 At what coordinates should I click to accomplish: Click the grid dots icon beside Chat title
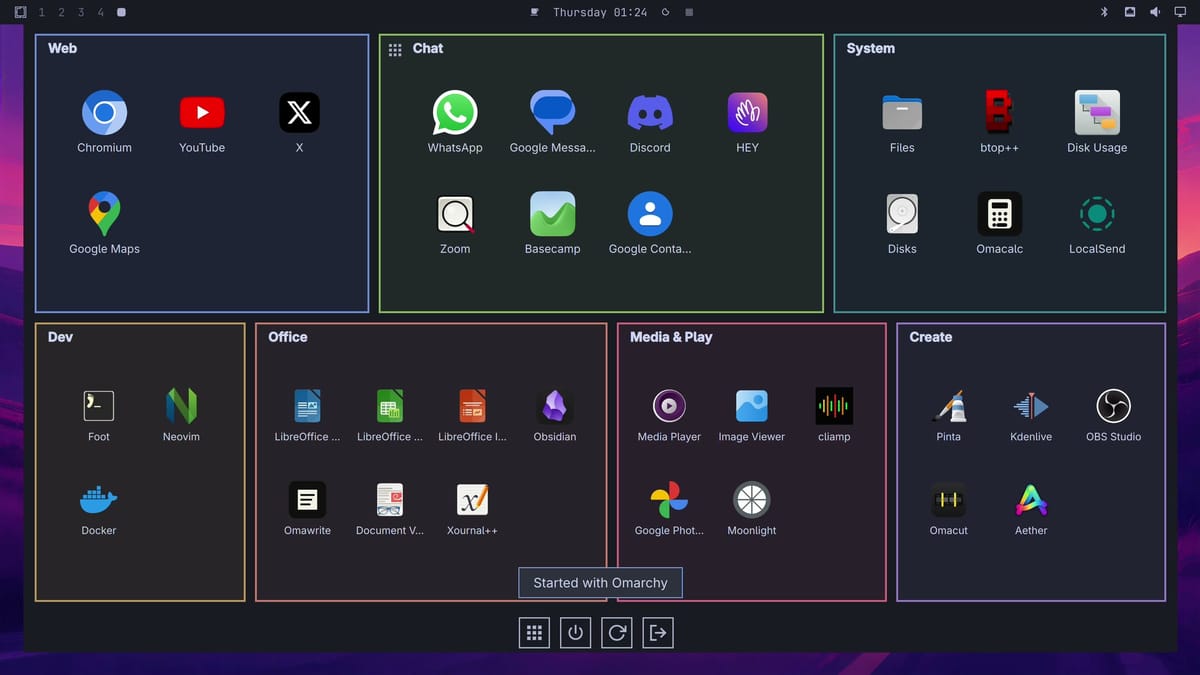click(x=395, y=49)
